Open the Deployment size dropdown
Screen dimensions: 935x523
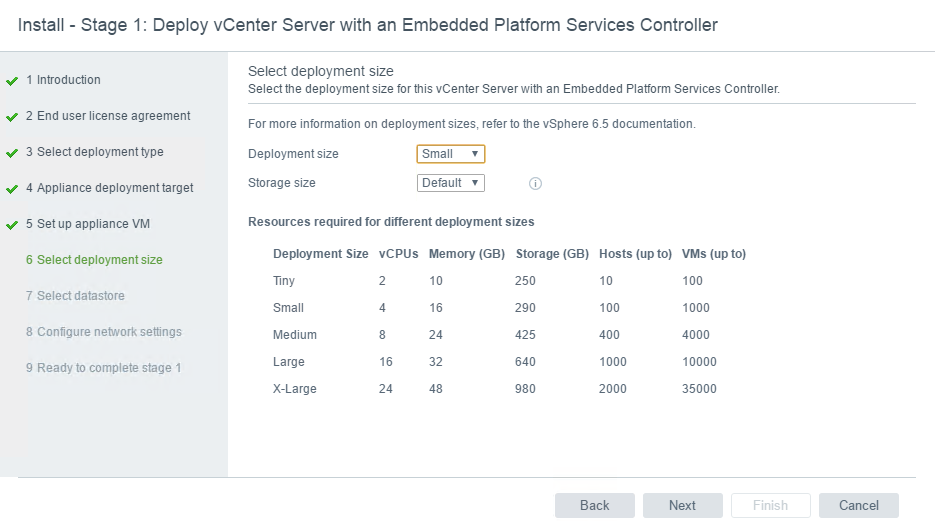[x=450, y=154]
